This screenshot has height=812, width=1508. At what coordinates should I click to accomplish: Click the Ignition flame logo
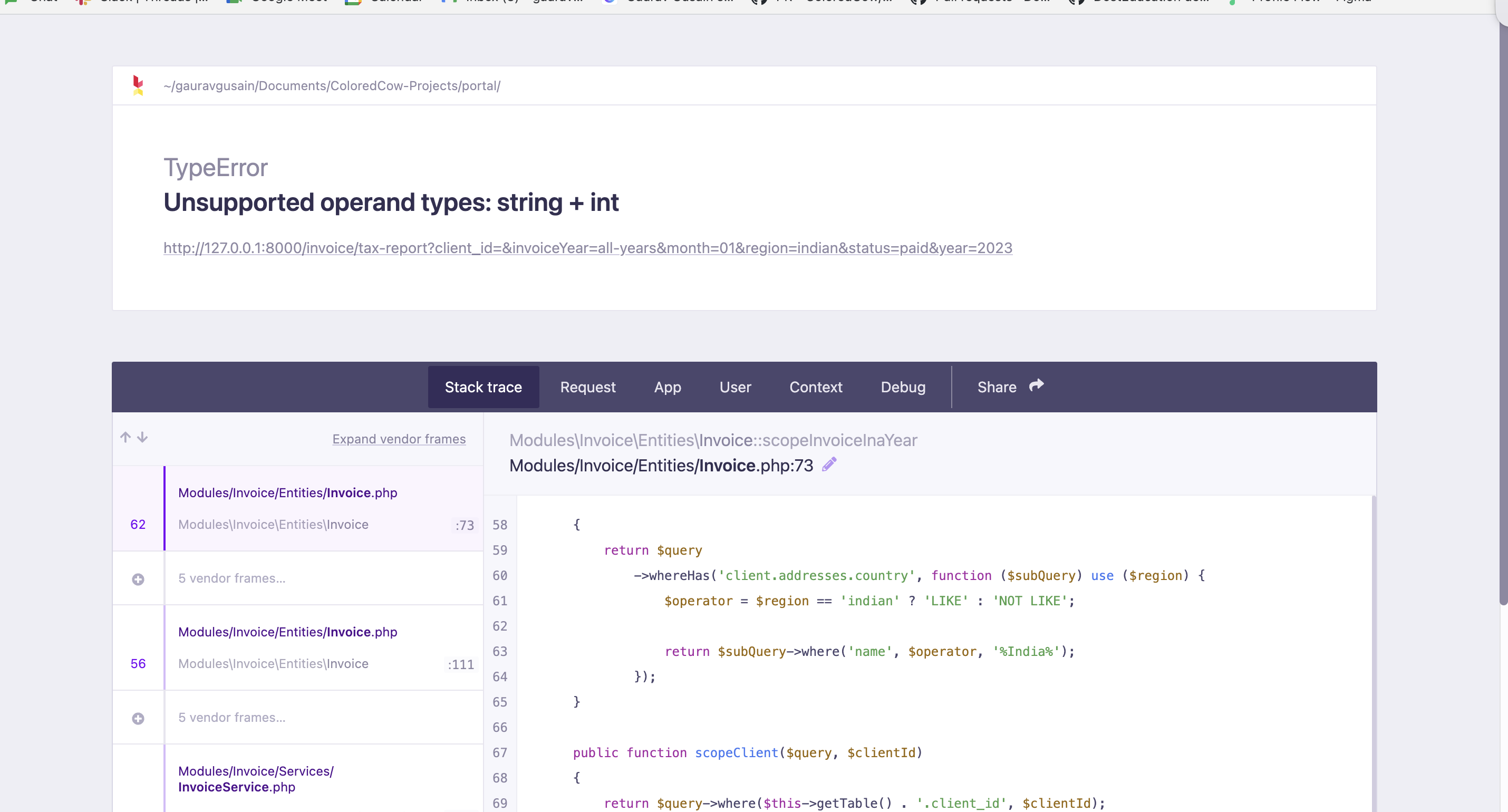coord(139,85)
